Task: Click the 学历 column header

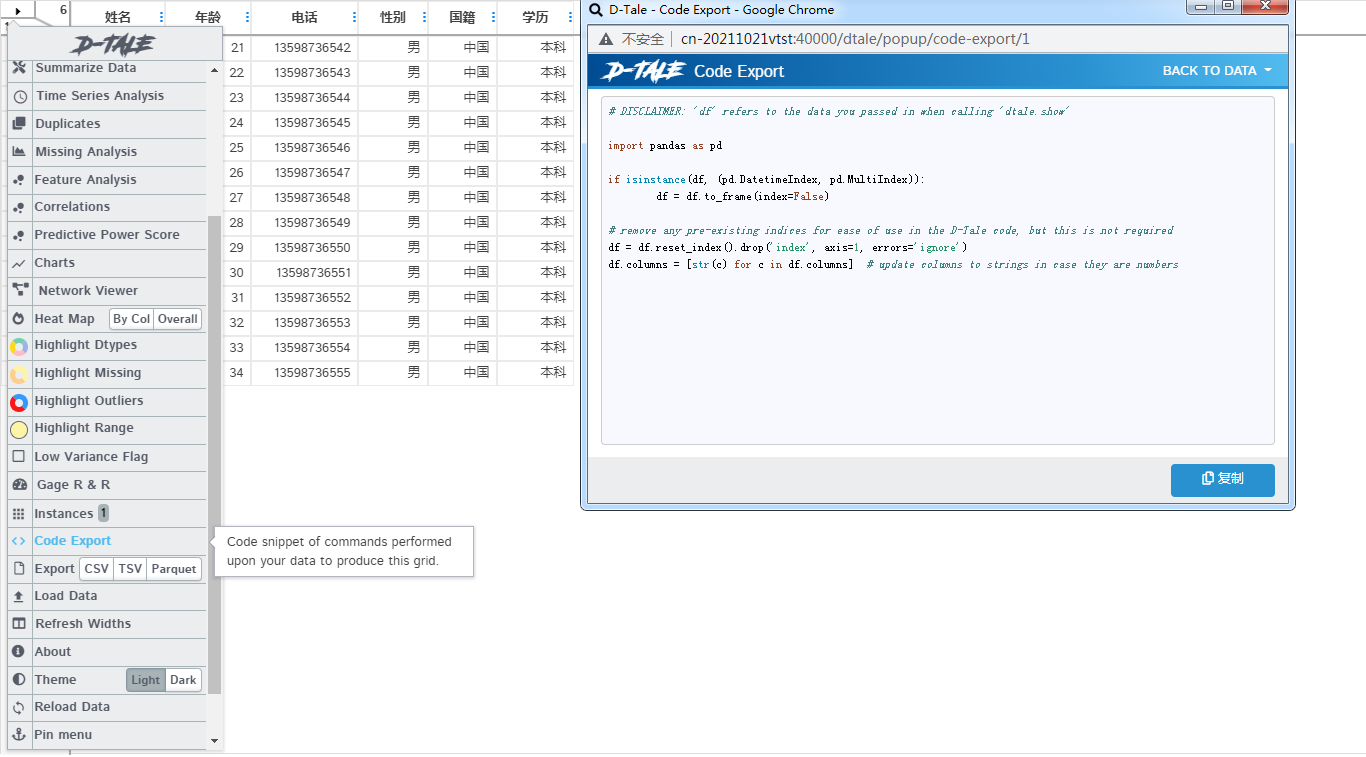Action: (x=535, y=17)
